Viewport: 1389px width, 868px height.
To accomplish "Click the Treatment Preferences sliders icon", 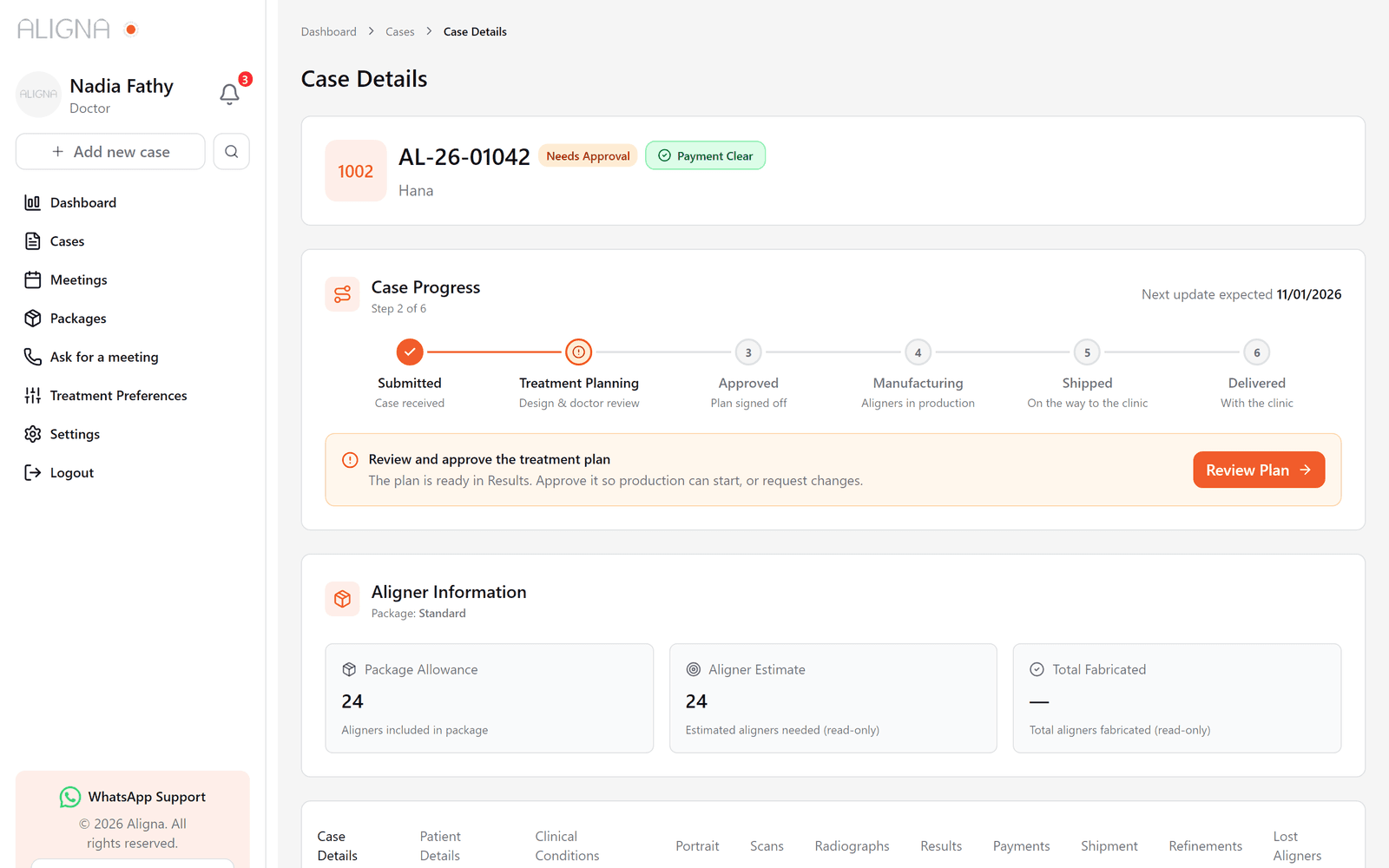I will (x=33, y=396).
